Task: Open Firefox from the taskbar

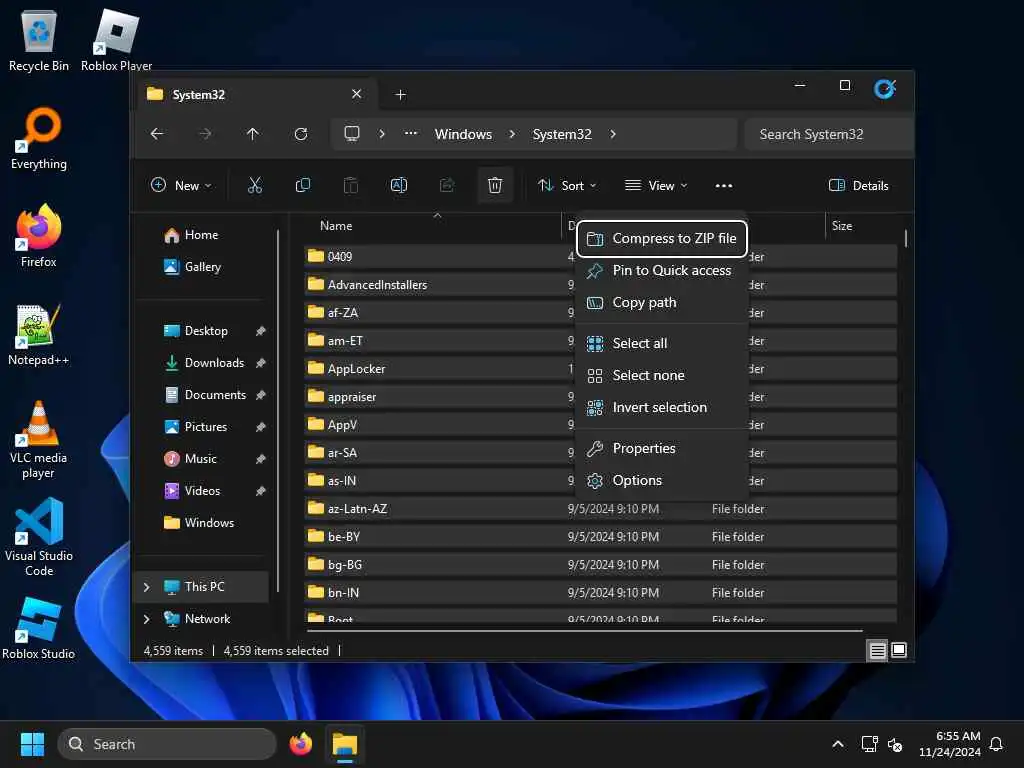Action: [300, 744]
